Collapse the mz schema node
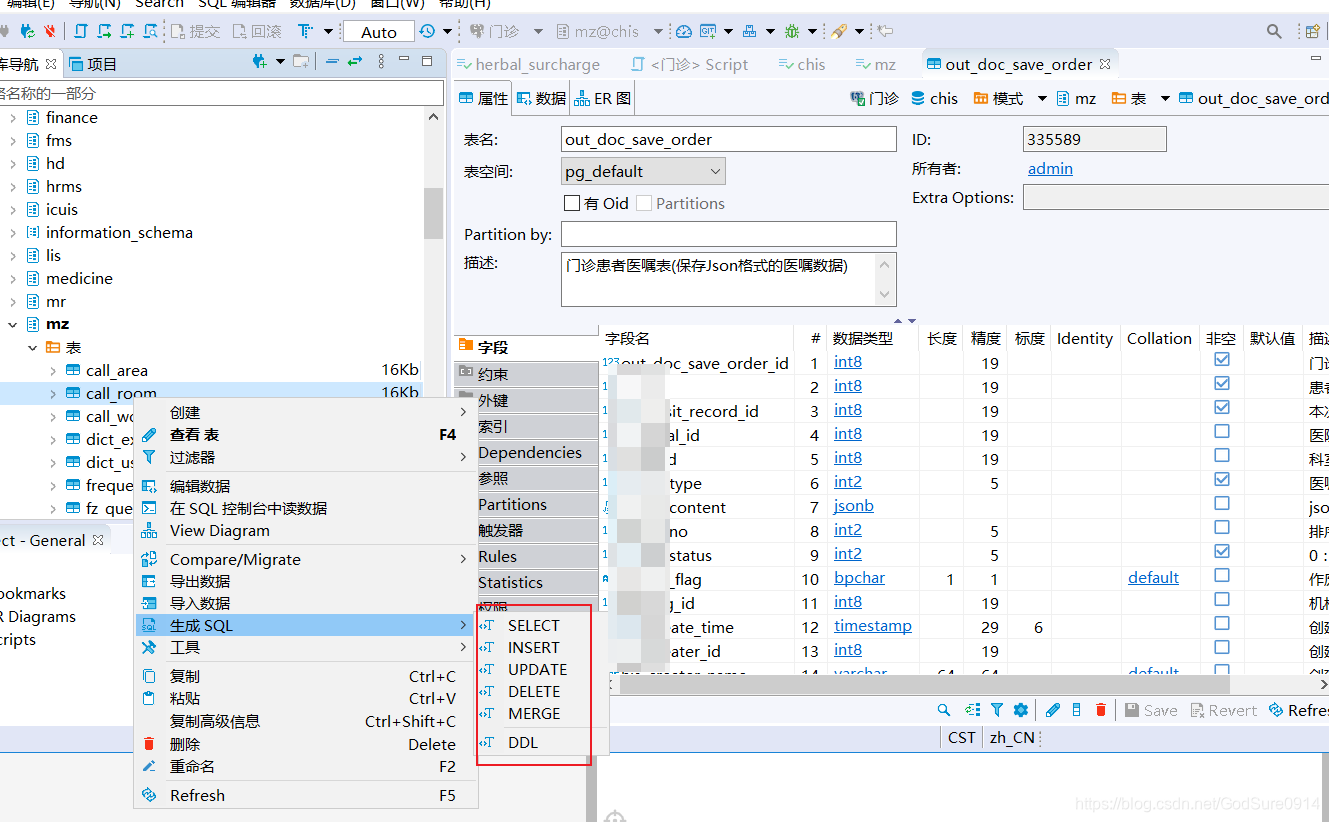1329x822 pixels. click(13, 324)
